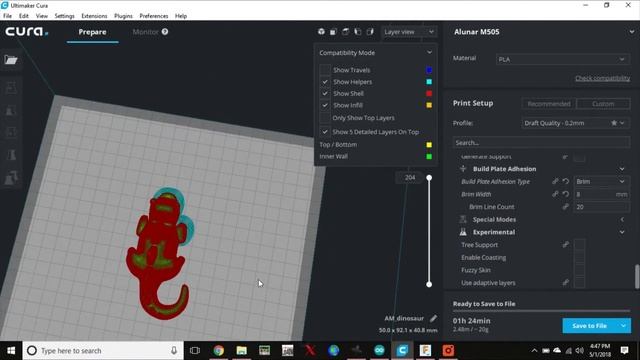Click the Windows Start button
This screenshot has width=640, height=360.
(x=11, y=351)
